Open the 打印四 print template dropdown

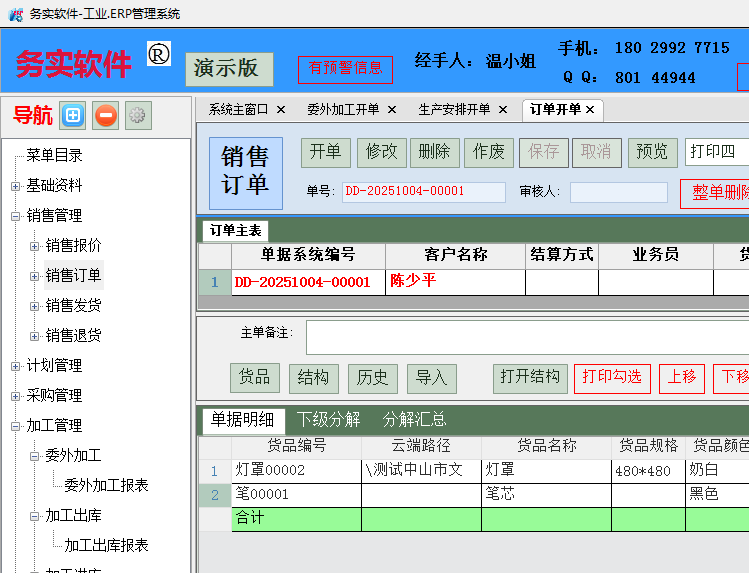click(716, 152)
